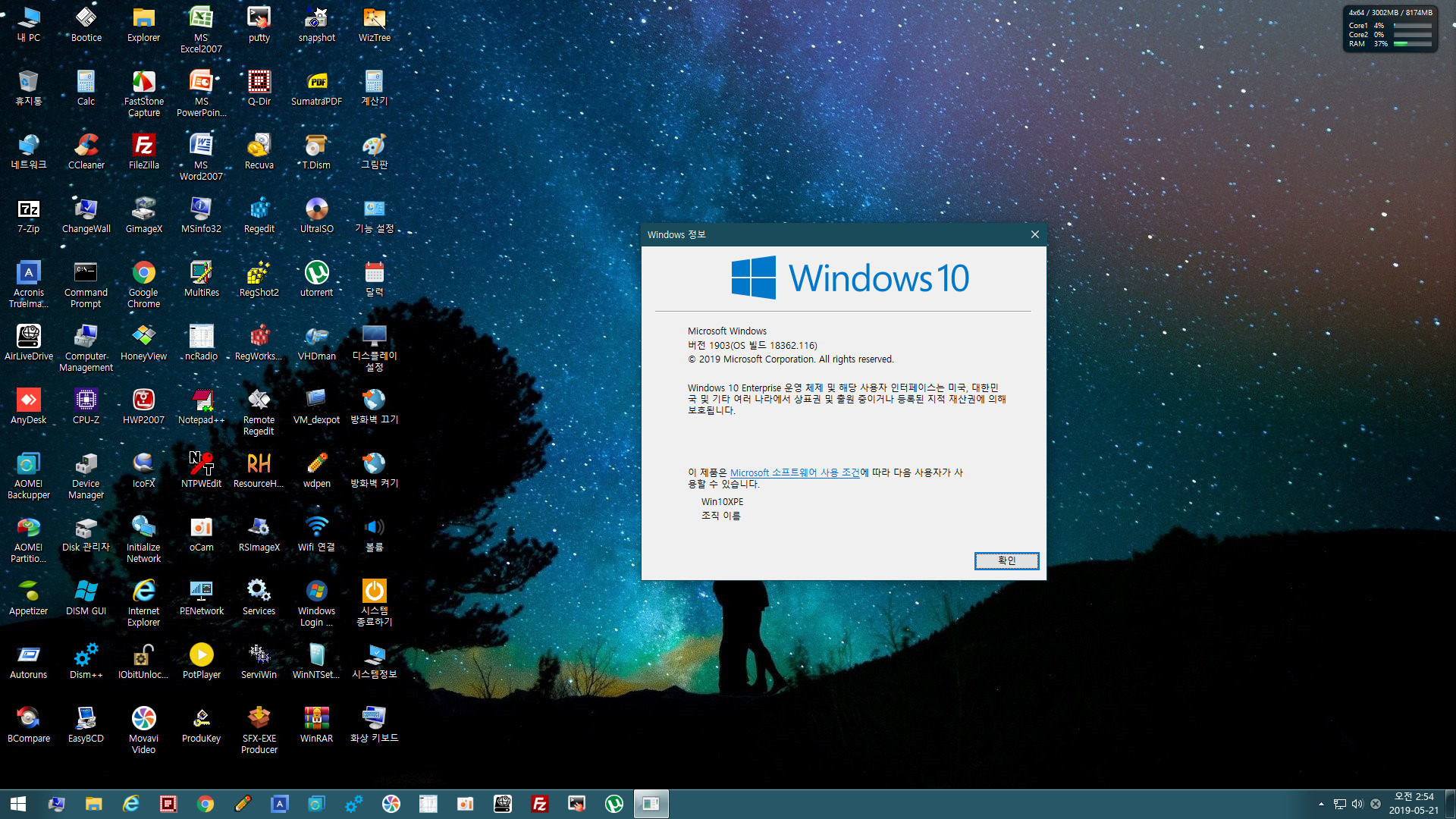Image resolution: width=1456 pixels, height=819 pixels.
Task: Click the volume speaker tray icon
Action: pyautogui.click(x=1357, y=804)
